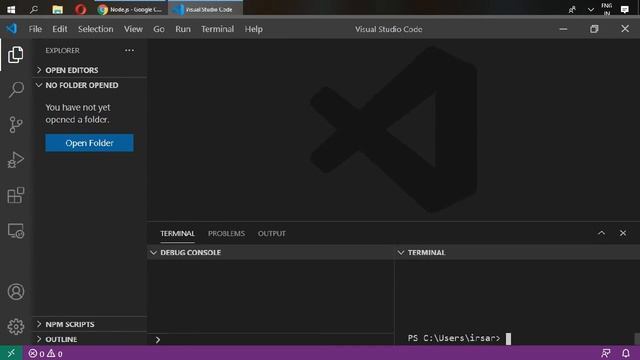Viewport: 640px width, 360px height.
Task: Open the Remote Explorer icon
Action: point(16,231)
